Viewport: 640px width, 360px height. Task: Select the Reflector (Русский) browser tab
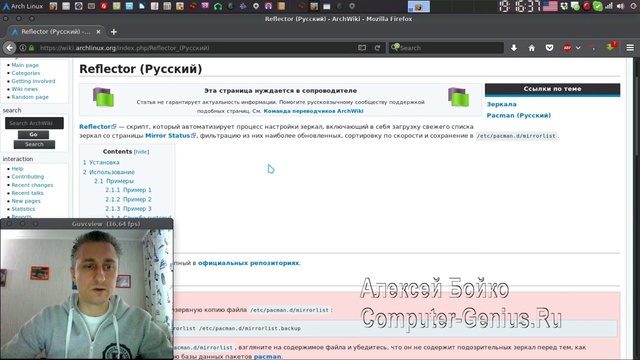pyautogui.click(x=56, y=32)
